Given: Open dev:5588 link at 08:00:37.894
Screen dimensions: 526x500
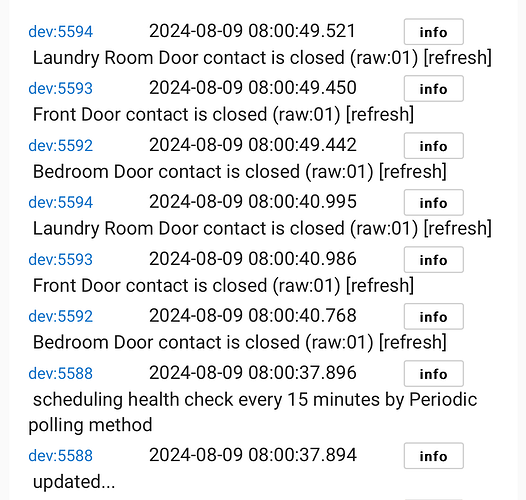Looking at the screenshot, I should [60, 456].
